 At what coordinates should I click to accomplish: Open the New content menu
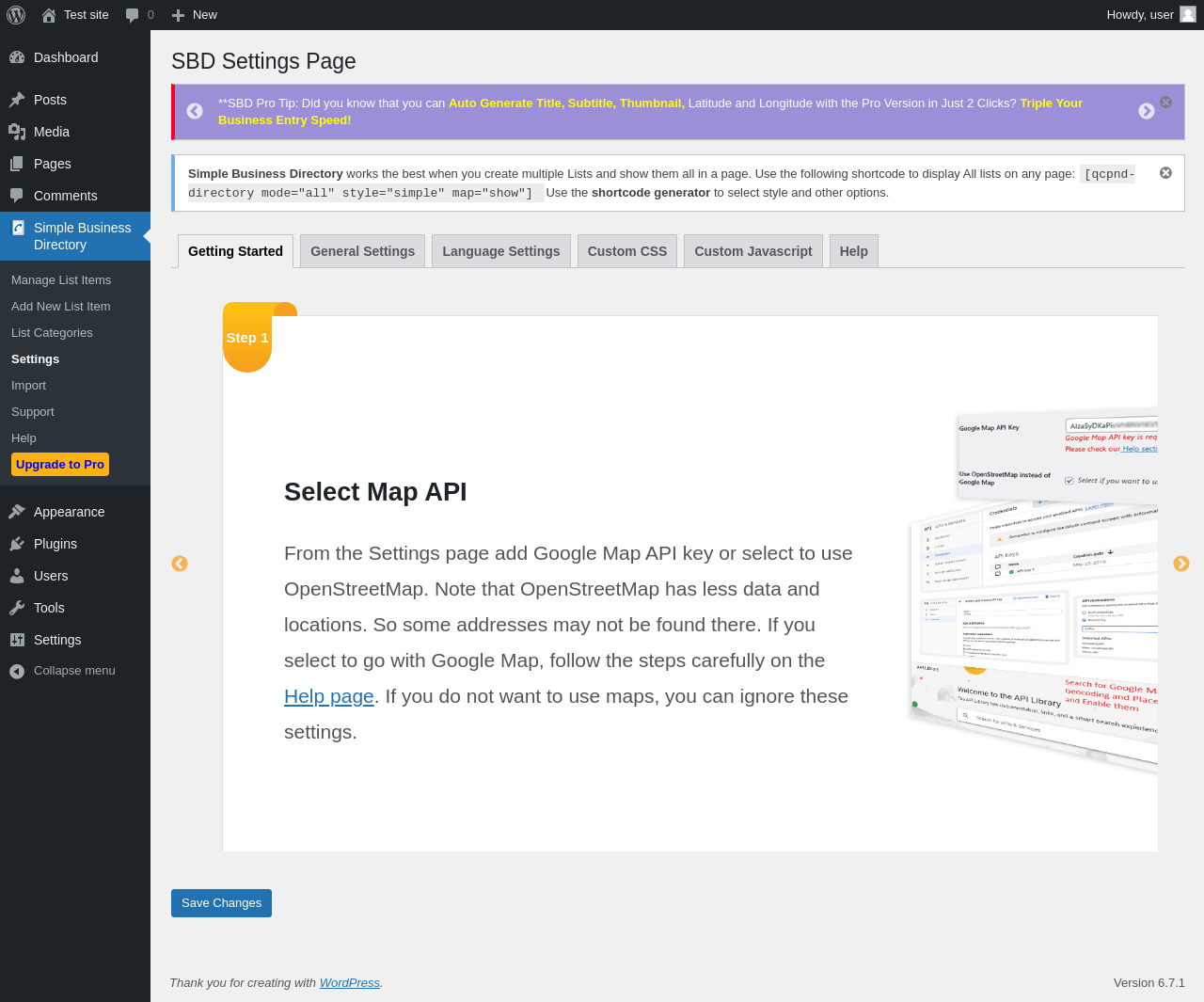pyautogui.click(x=195, y=15)
